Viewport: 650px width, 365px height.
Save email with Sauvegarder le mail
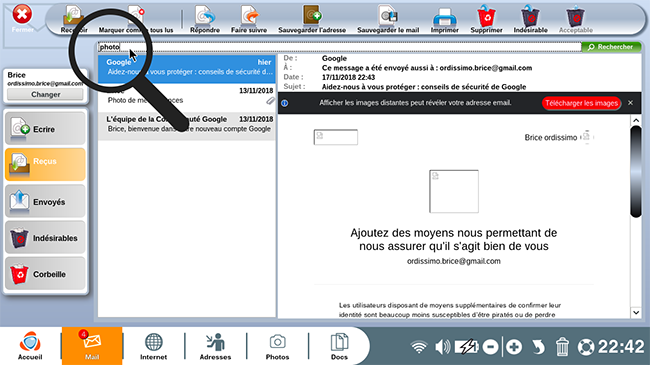pyautogui.click(x=388, y=16)
